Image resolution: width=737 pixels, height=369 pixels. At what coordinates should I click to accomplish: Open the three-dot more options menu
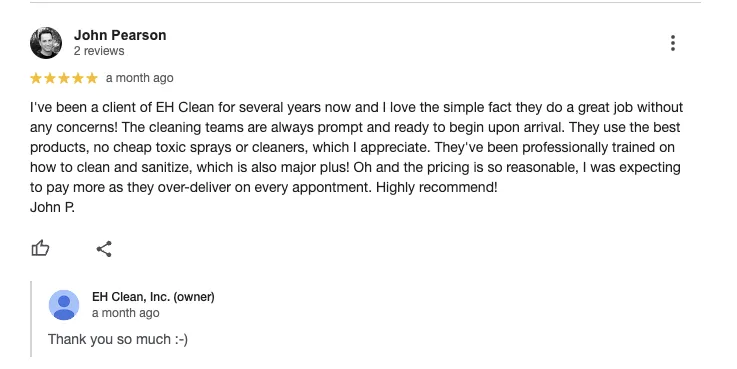tap(673, 43)
